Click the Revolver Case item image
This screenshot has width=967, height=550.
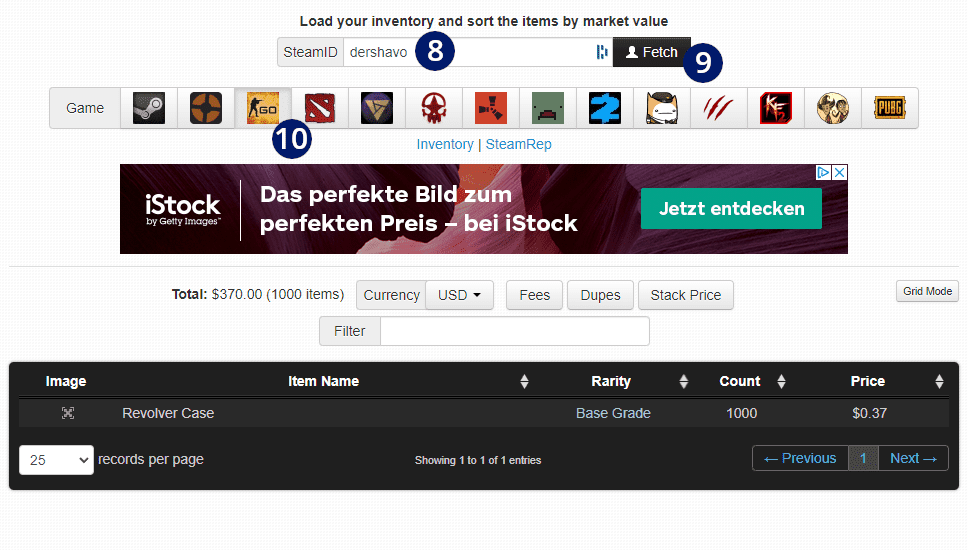68,413
